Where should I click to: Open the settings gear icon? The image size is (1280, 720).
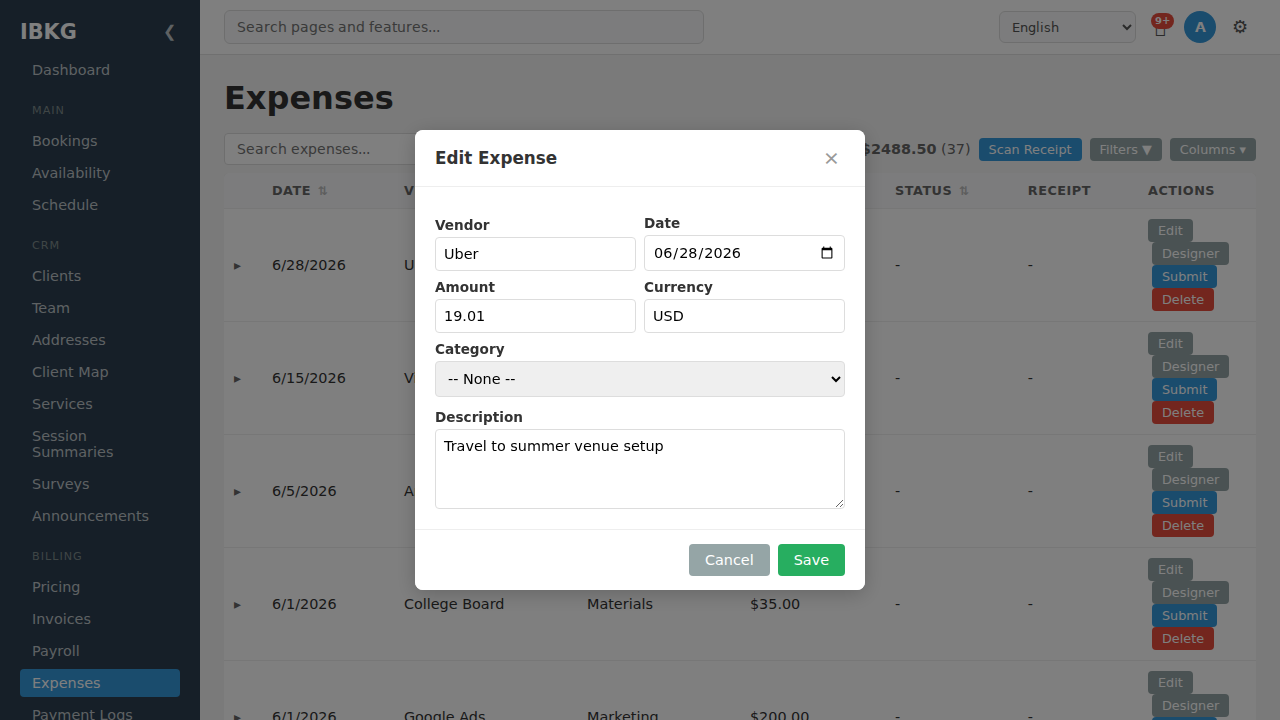pyautogui.click(x=1240, y=27)
